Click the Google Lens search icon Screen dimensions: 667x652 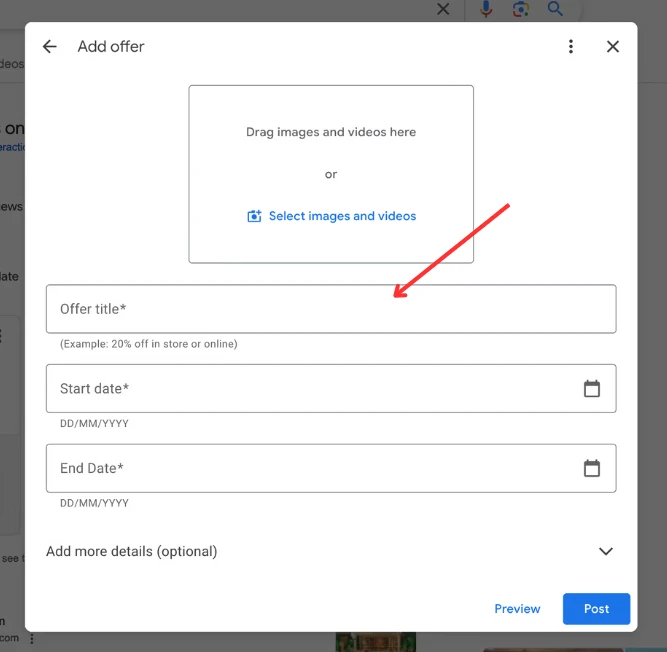[521, 9]
